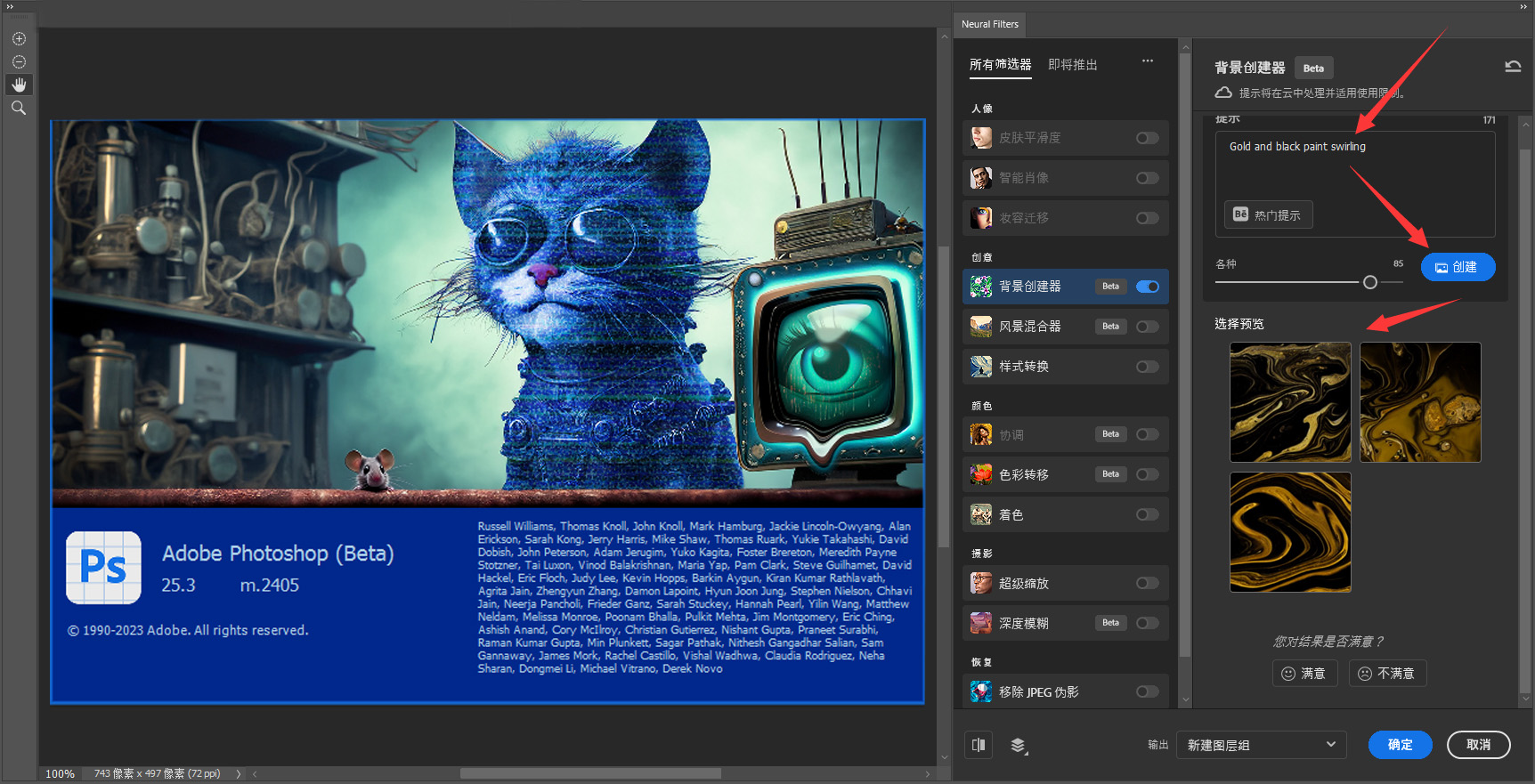The image size is (1535, 784).
Task: Click the layer preview stack icon
Action: 1019,746
